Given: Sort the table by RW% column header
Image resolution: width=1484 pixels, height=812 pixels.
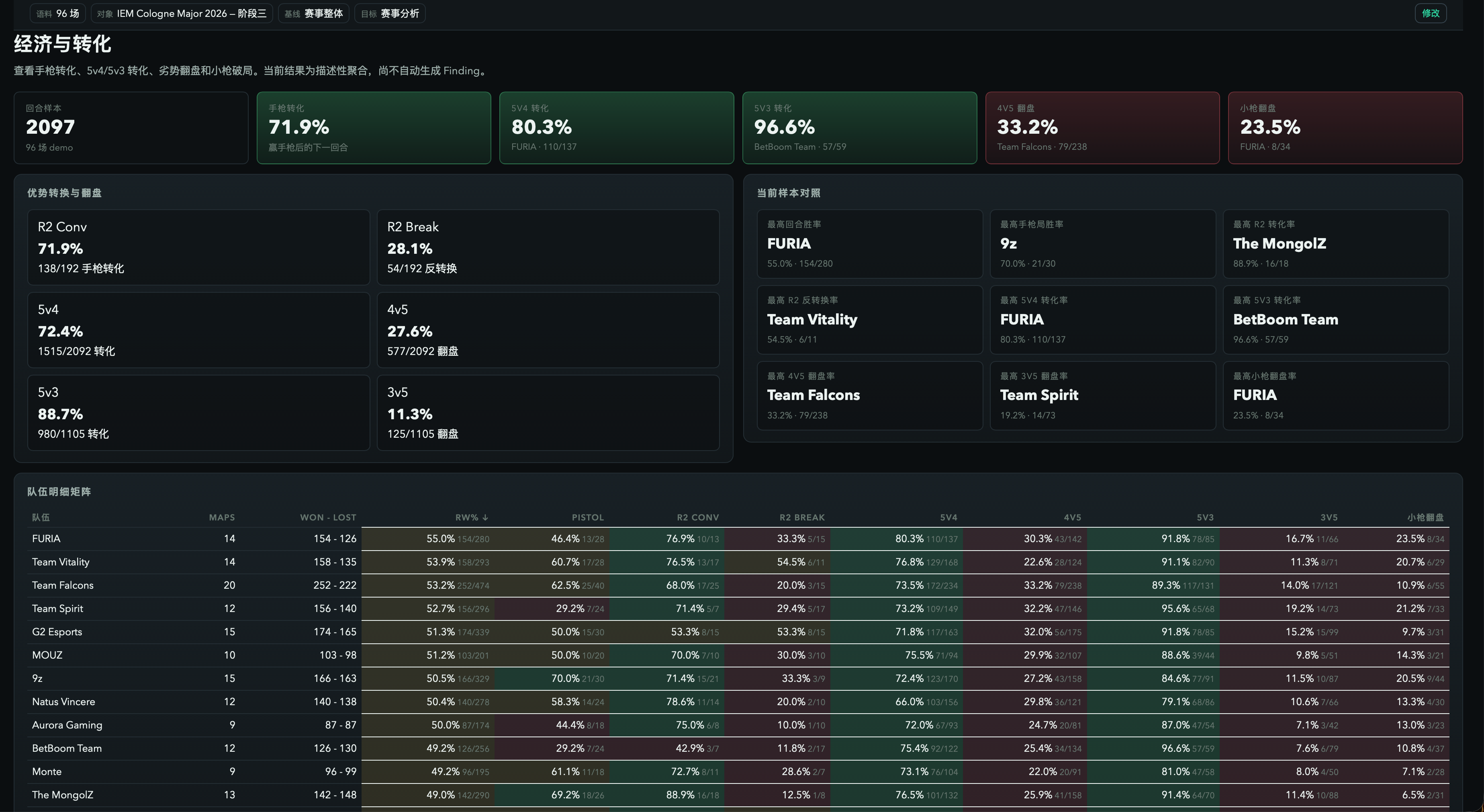Looking at the screenshot, I should [472, 517].
